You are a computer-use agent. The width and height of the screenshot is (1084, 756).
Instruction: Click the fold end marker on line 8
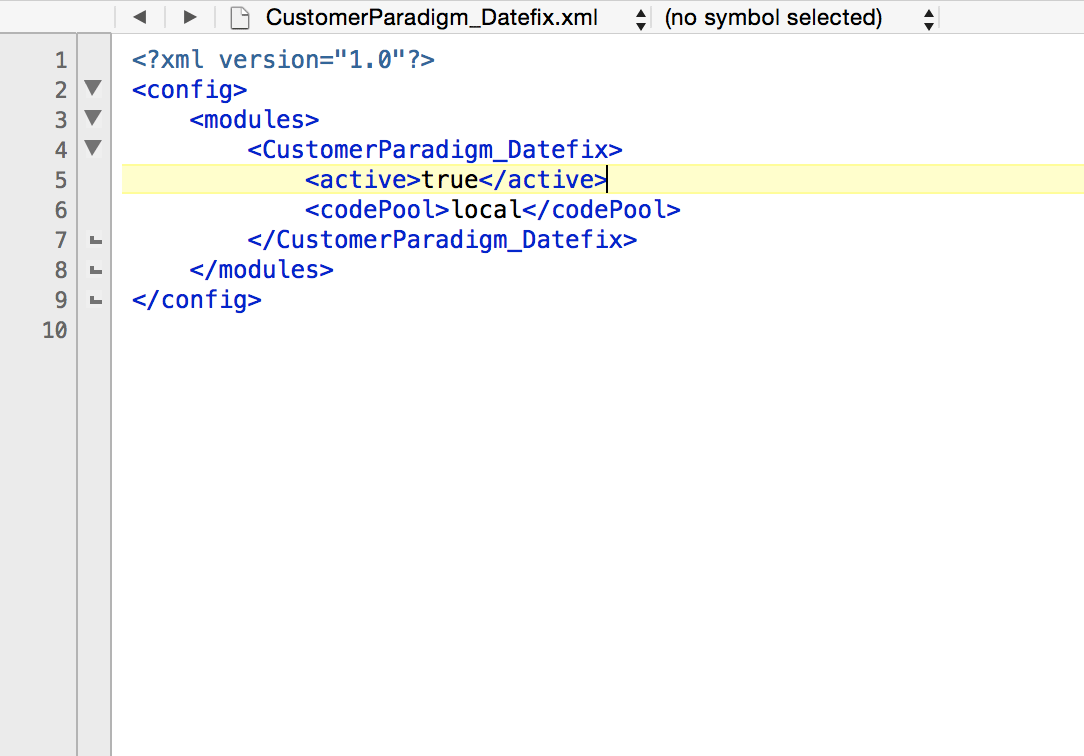point(96,270)
